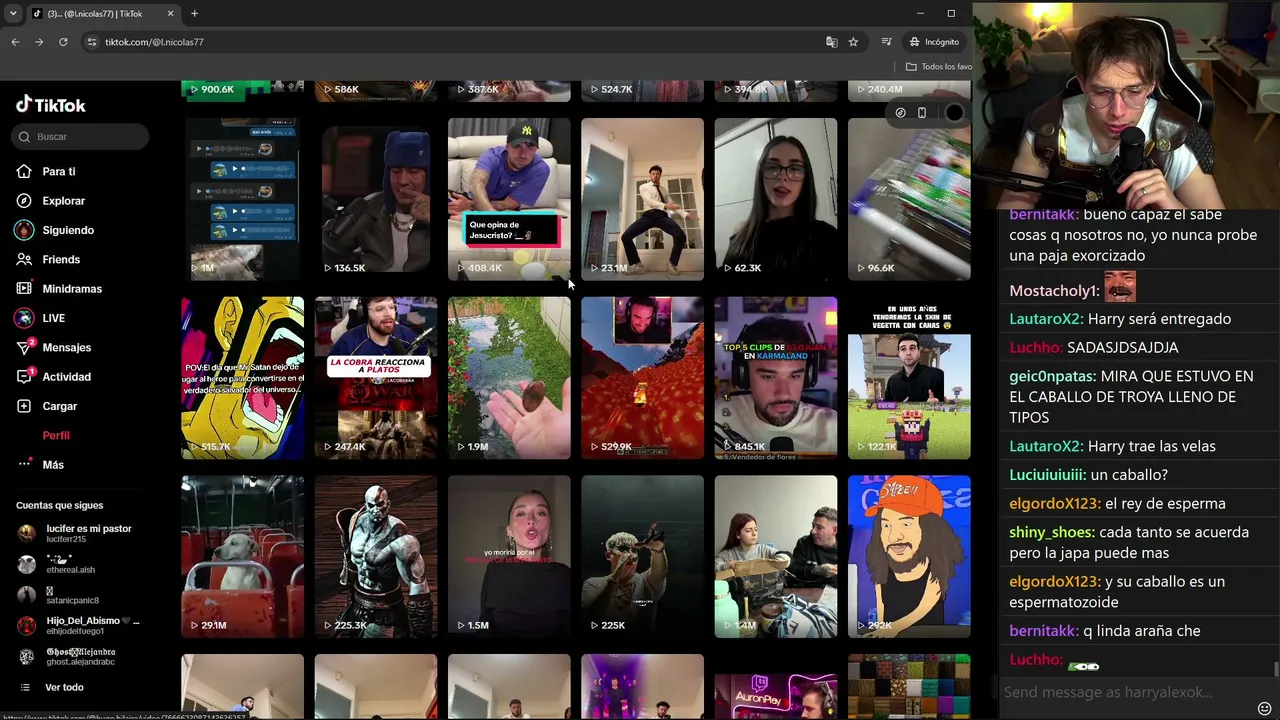Open the Kratos video with 225.3K views
This screenshot has height=720, width=1280.
[x=376, y=557]
